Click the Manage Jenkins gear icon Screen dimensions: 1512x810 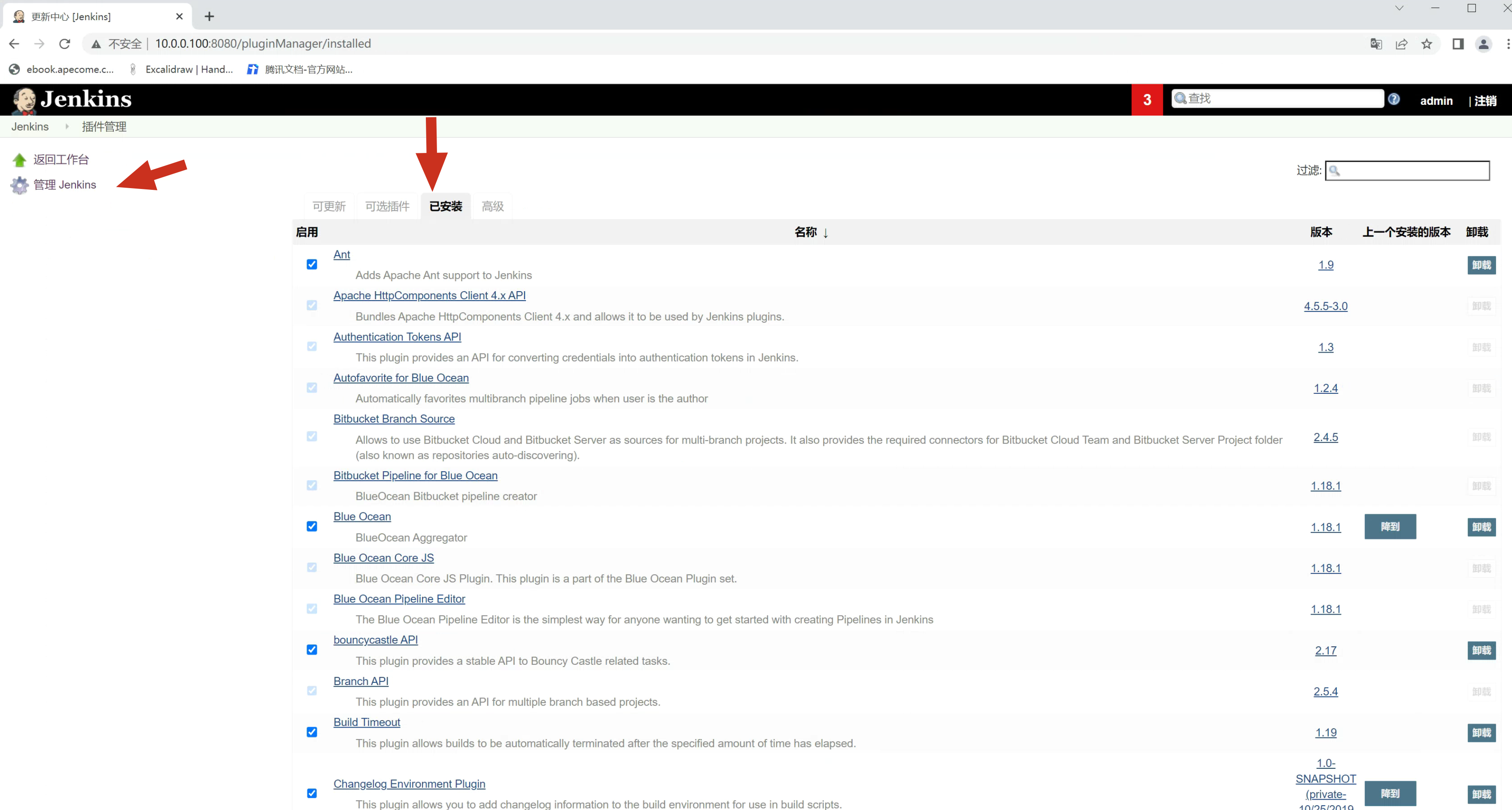(19, 185)
